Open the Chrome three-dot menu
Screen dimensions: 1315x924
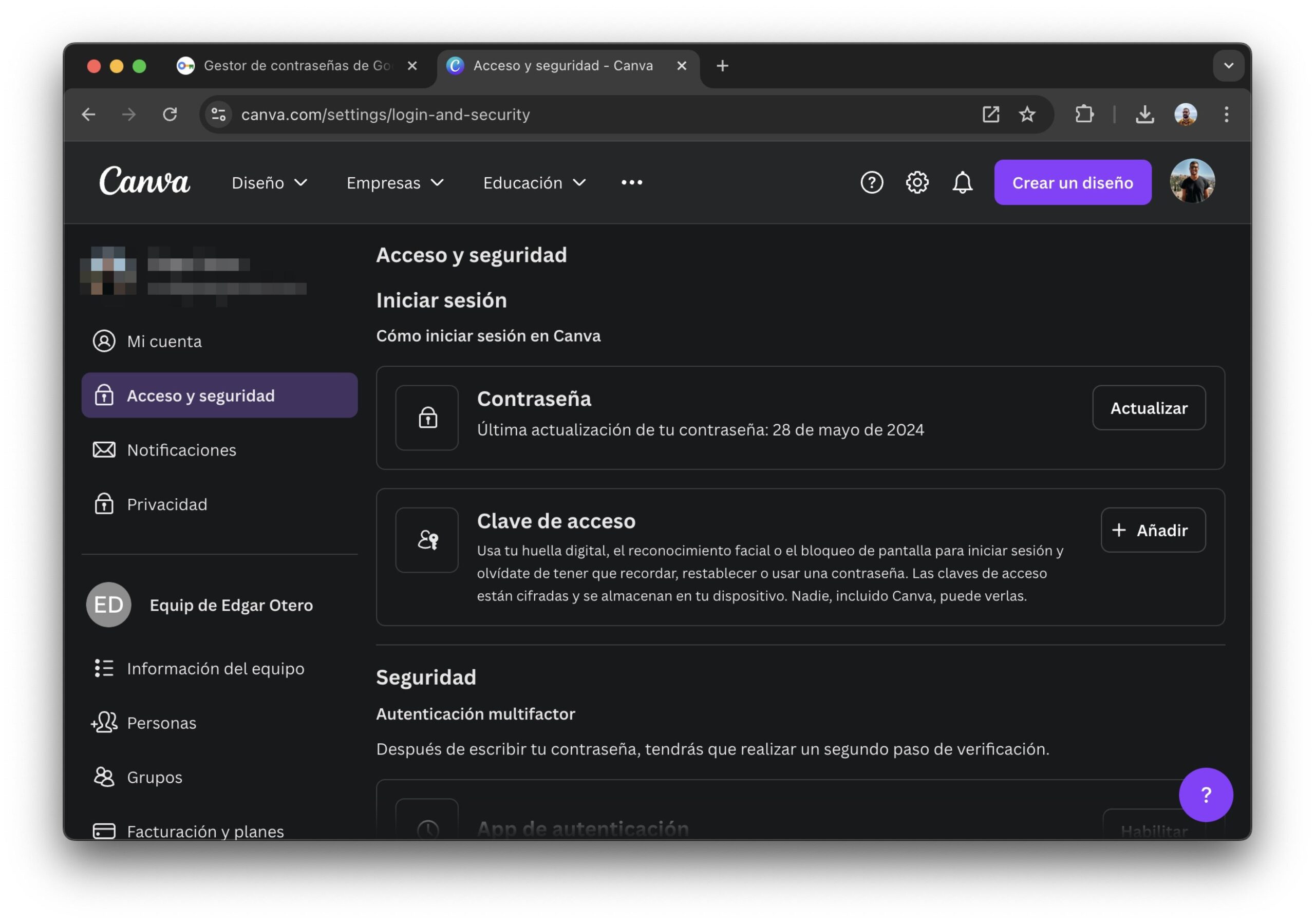click(1226, 115)
